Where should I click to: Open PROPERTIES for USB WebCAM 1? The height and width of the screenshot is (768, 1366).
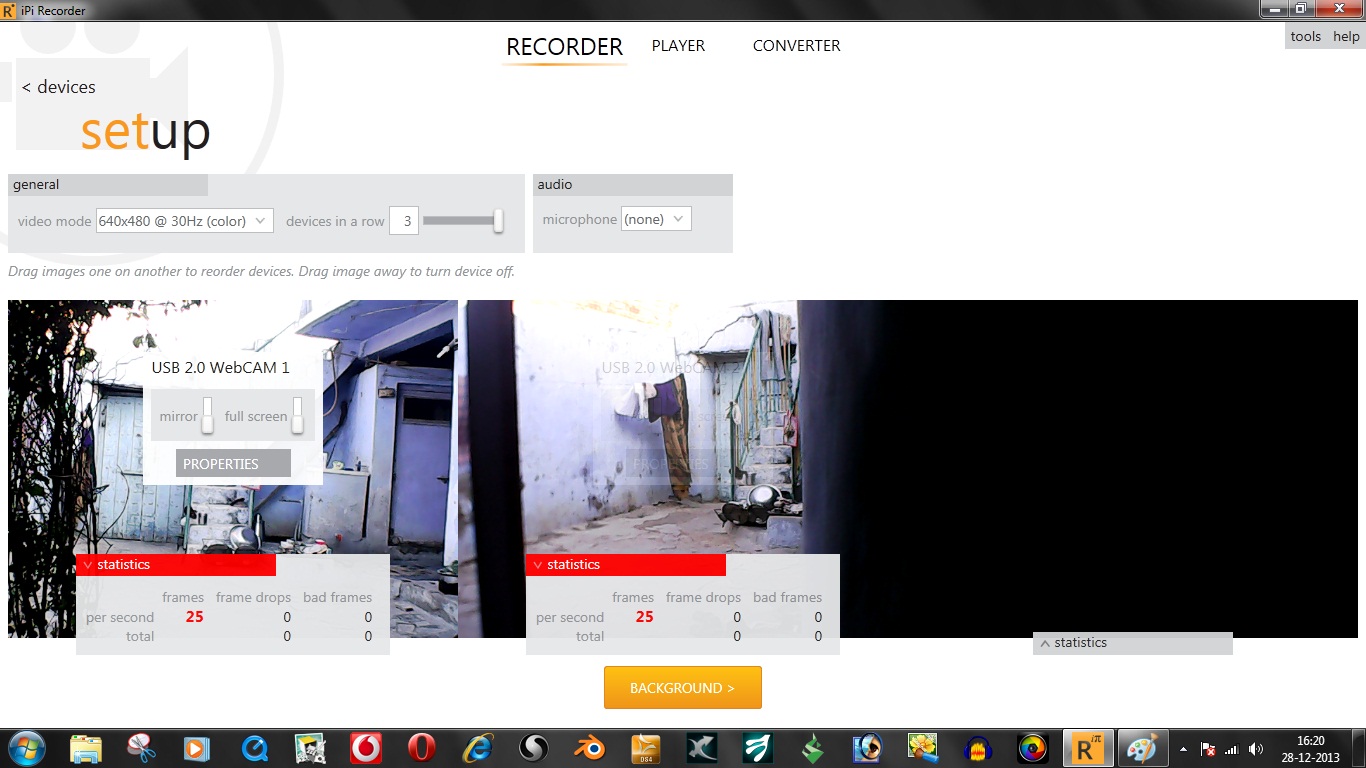(233, 464)
